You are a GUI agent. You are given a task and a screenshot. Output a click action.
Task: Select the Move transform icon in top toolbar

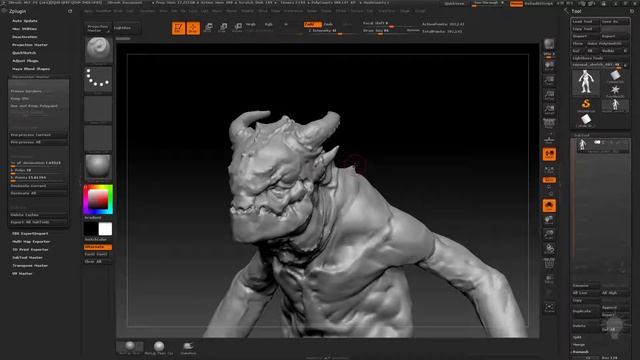[208, 28]
